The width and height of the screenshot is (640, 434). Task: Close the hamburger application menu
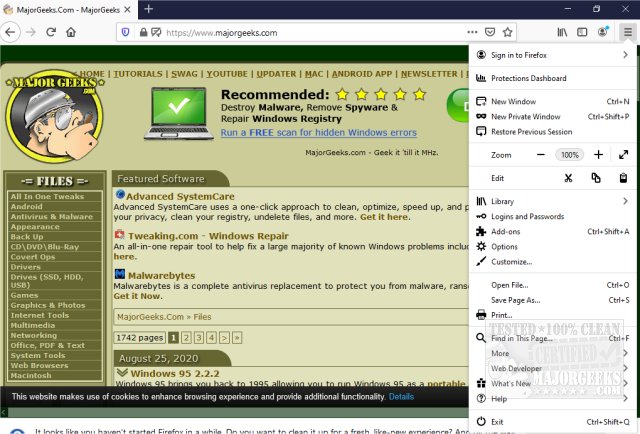click(x=628, y=32)
